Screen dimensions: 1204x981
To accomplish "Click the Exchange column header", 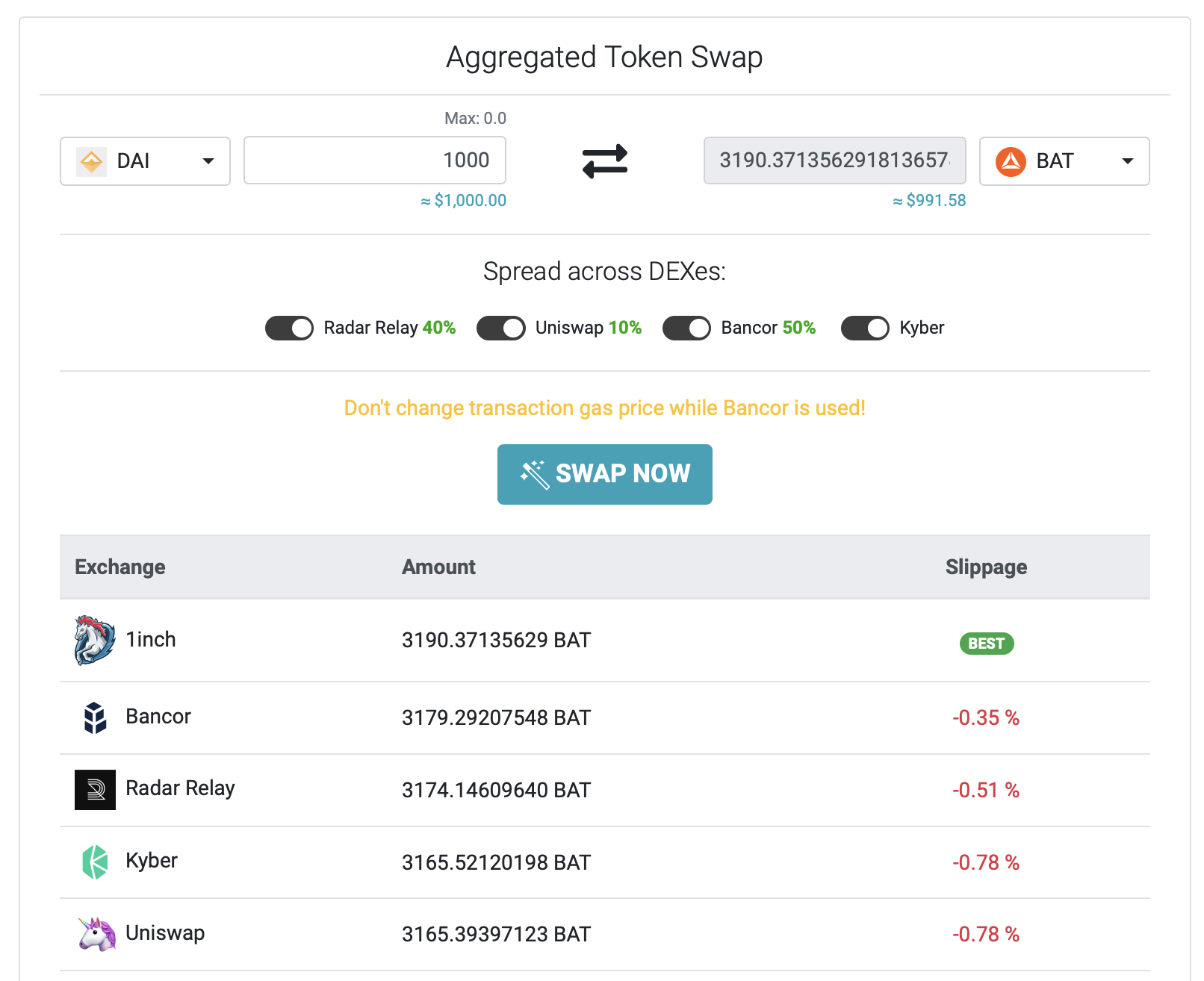I will tap(120, 567).
